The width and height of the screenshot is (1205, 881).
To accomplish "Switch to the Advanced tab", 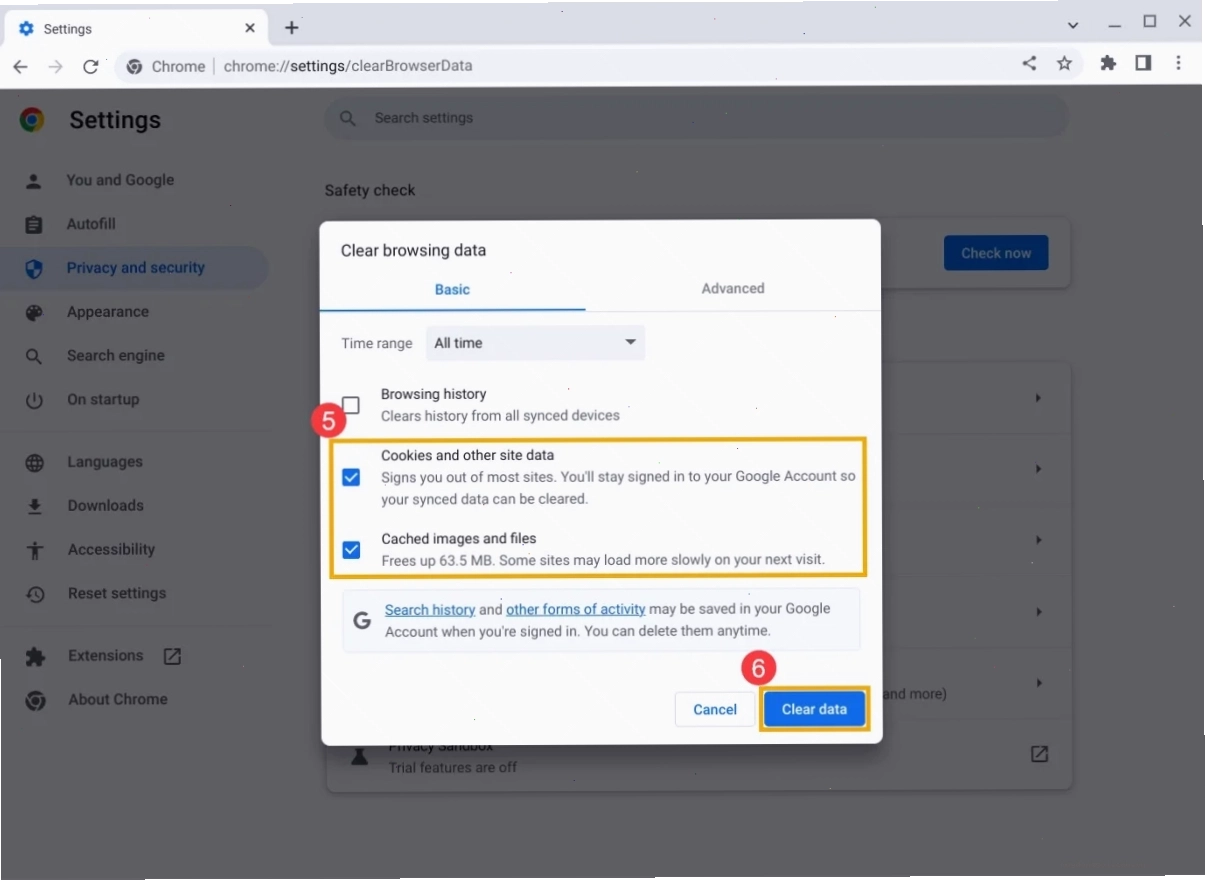I will tap(732, 288).
